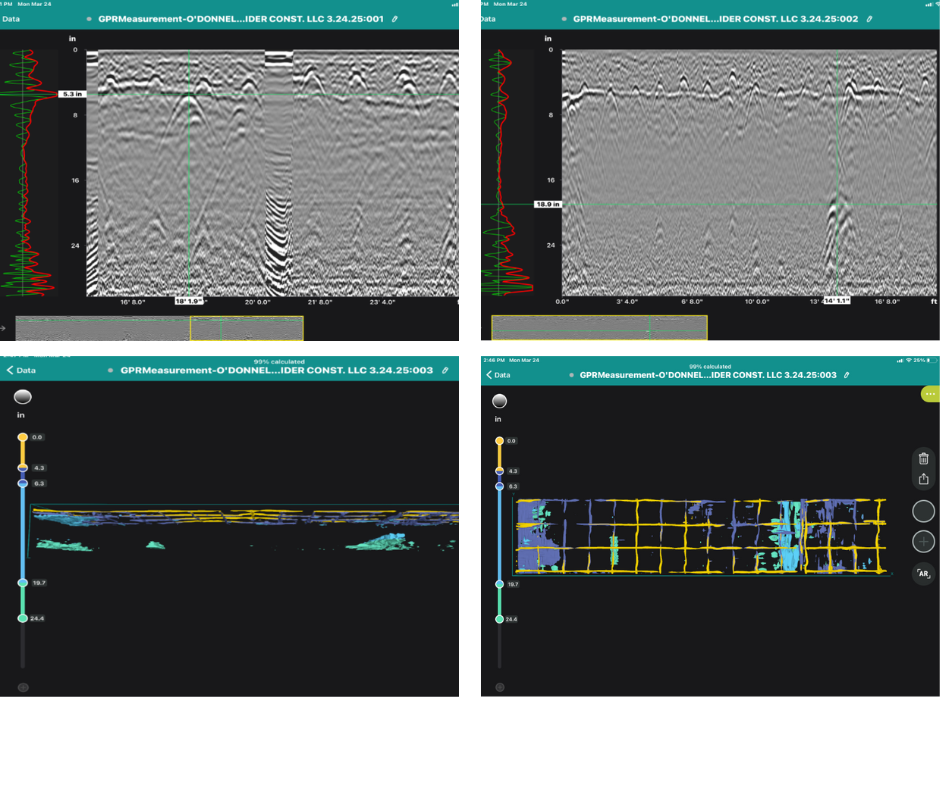This screenshot has width=940, height=788.
Task: Edit title with pencil in bottom-right 003 panel
Action: 847,374
